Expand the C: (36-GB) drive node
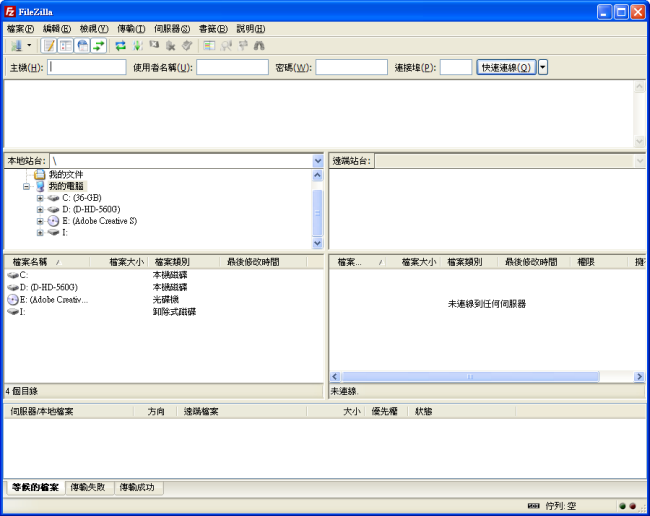Image resolution: width=650 pixels, height=516 pixels. click(x=40, y=198)
